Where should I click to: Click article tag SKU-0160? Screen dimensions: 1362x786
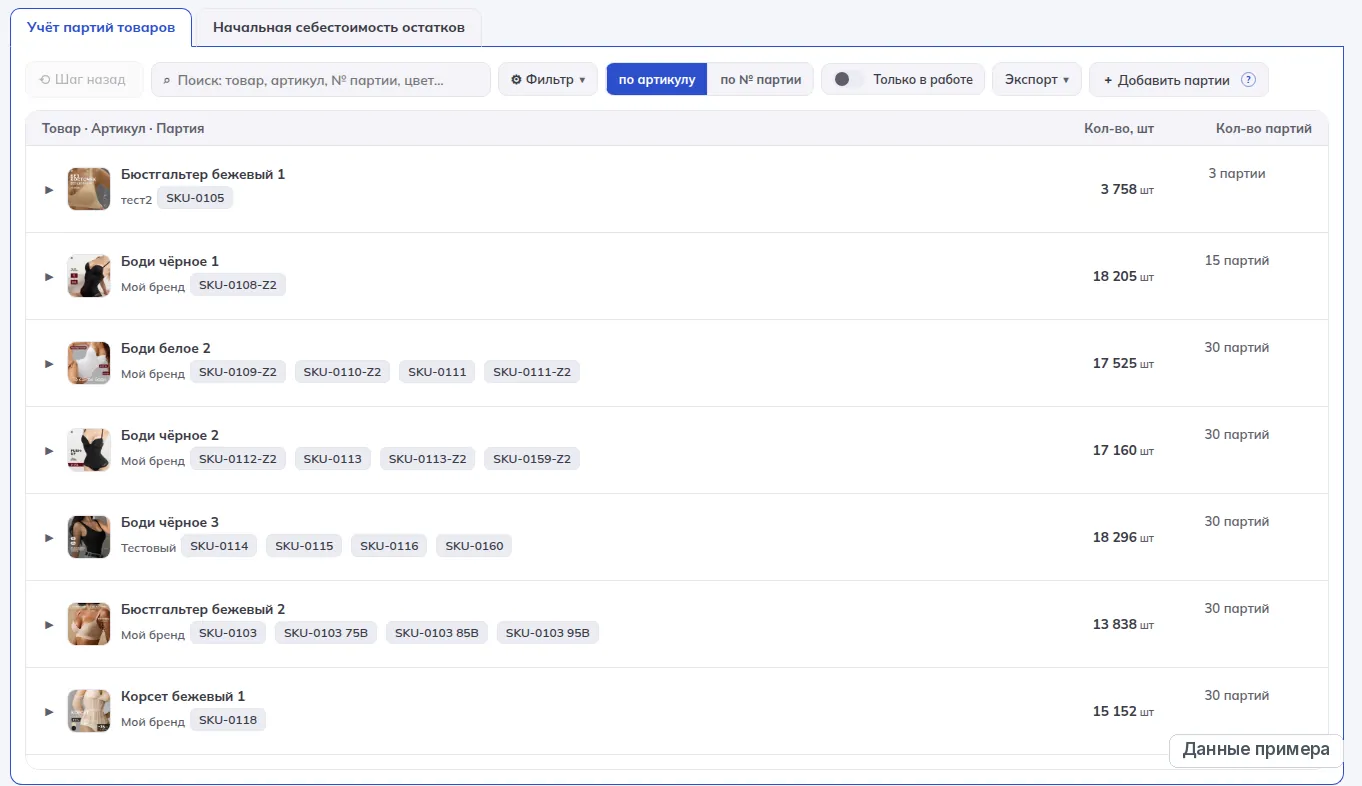(474, 546)
